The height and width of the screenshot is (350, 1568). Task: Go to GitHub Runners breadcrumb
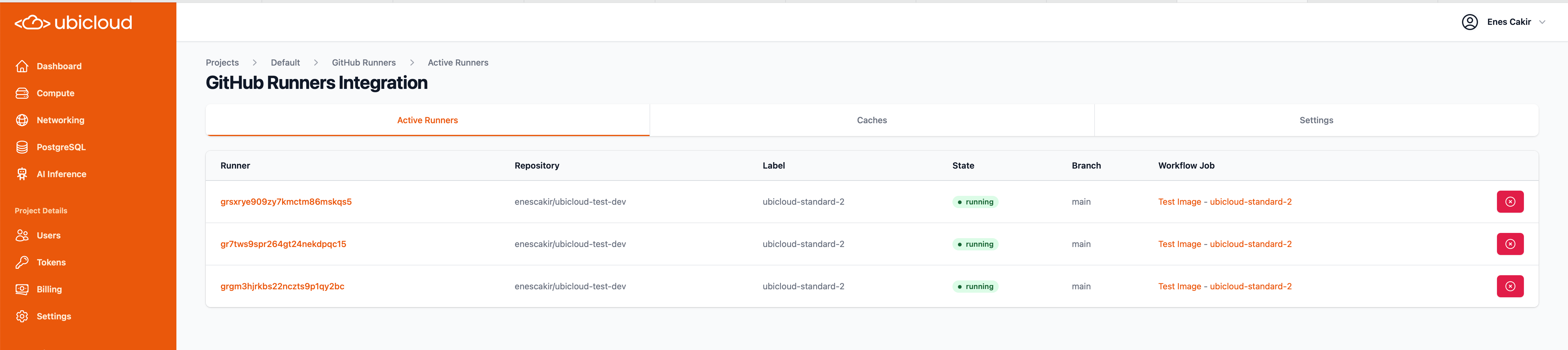(x=364, y=63)
